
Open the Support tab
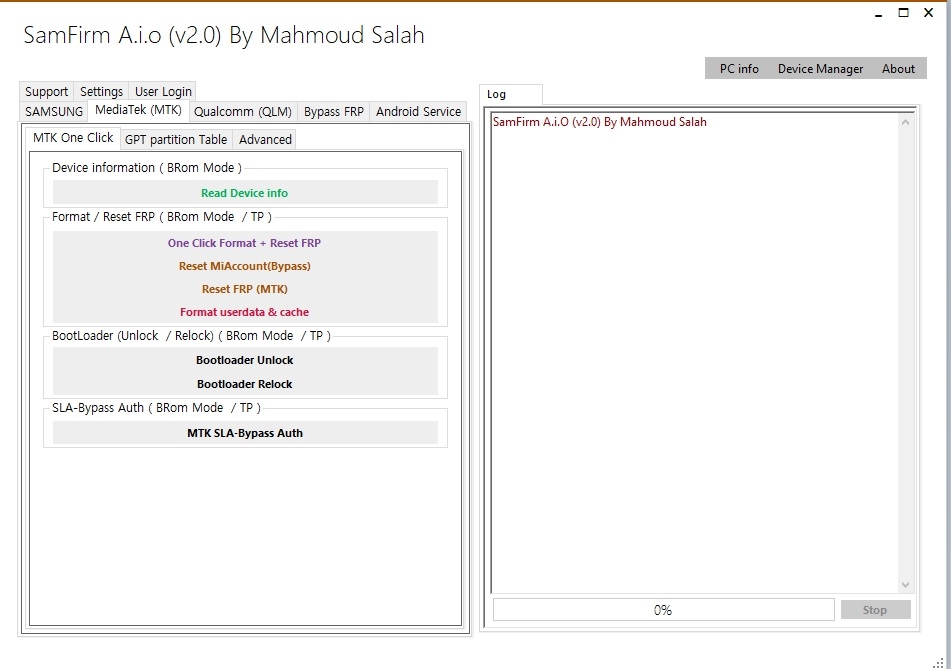[x=46, y=92]
